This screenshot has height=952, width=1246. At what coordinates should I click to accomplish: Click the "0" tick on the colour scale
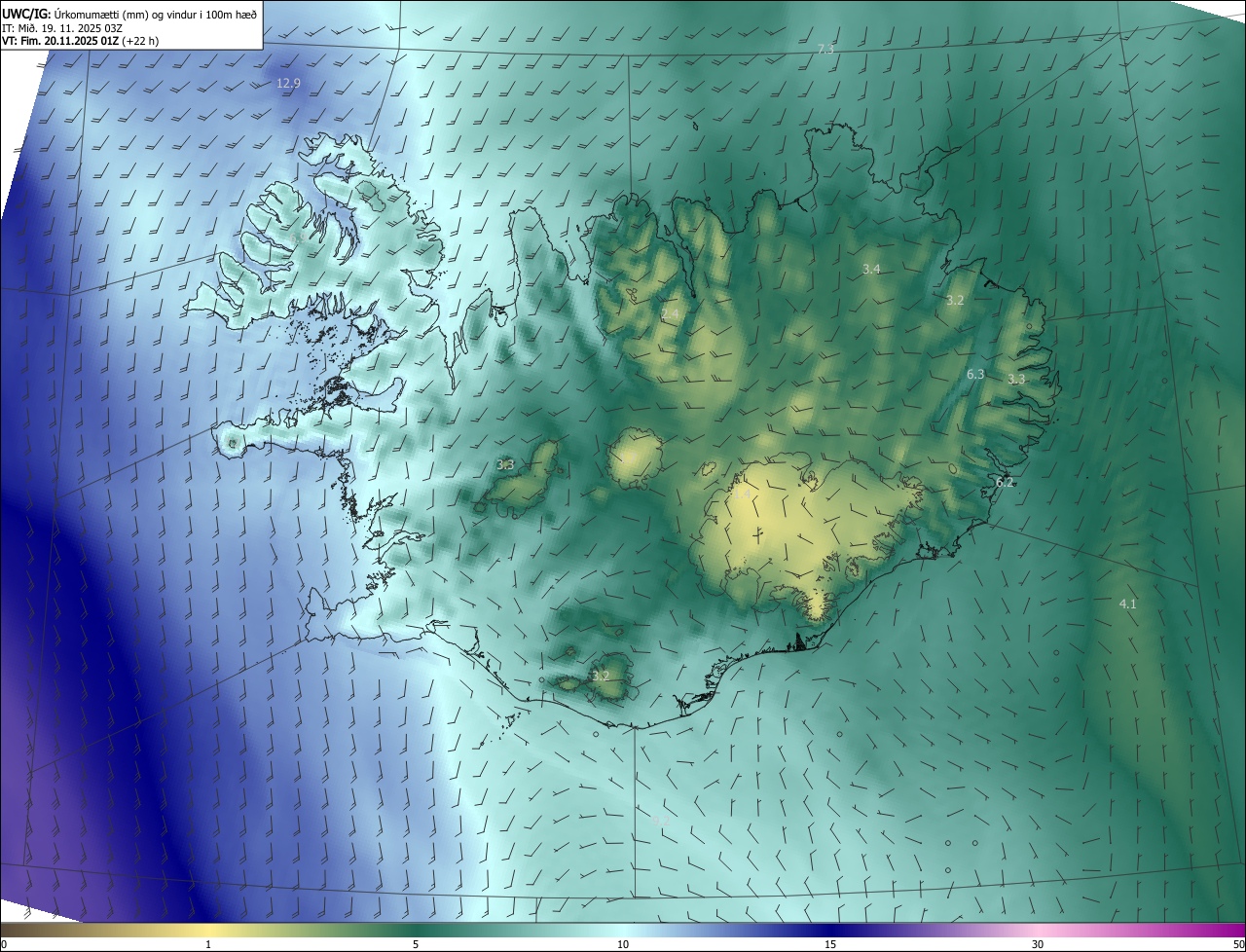pos(4,944)
